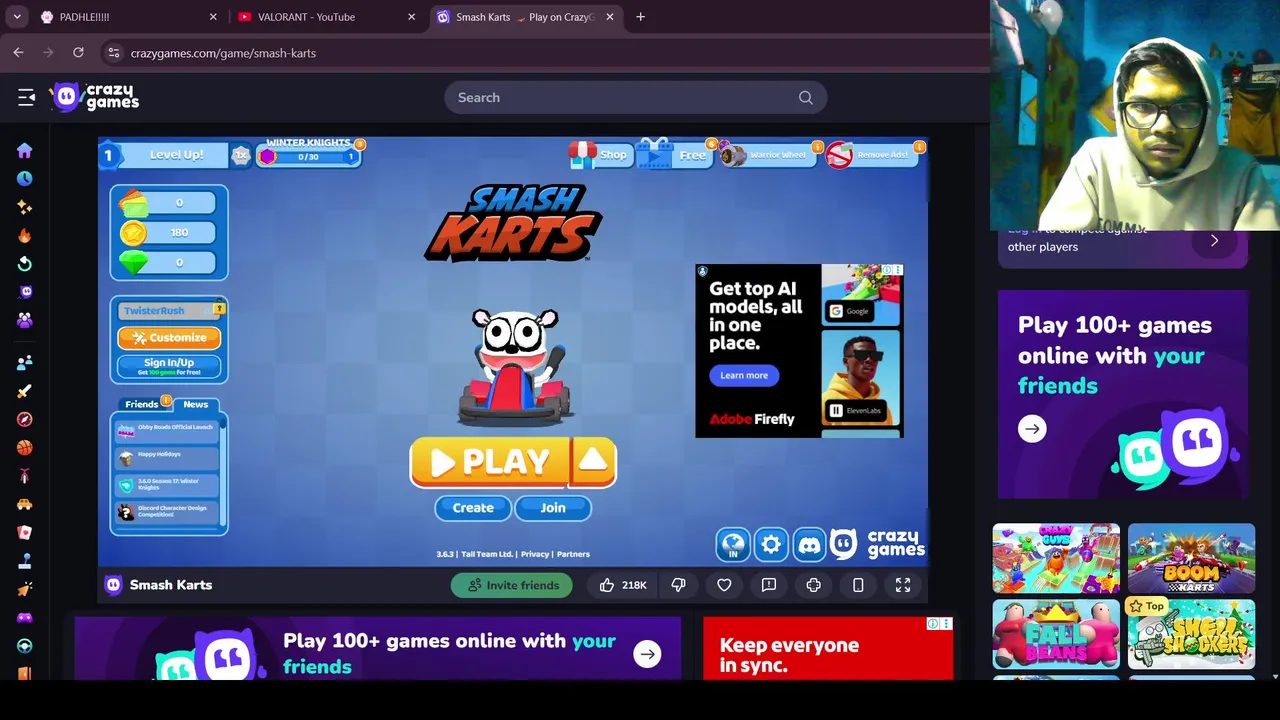Click Sign In/Up button
The image size is (1280, 720).
(x=169, y=367)
